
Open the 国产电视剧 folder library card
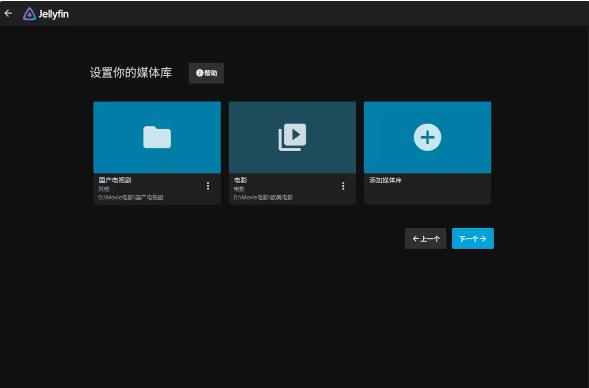pyautogui.click(x=157, y=137)
